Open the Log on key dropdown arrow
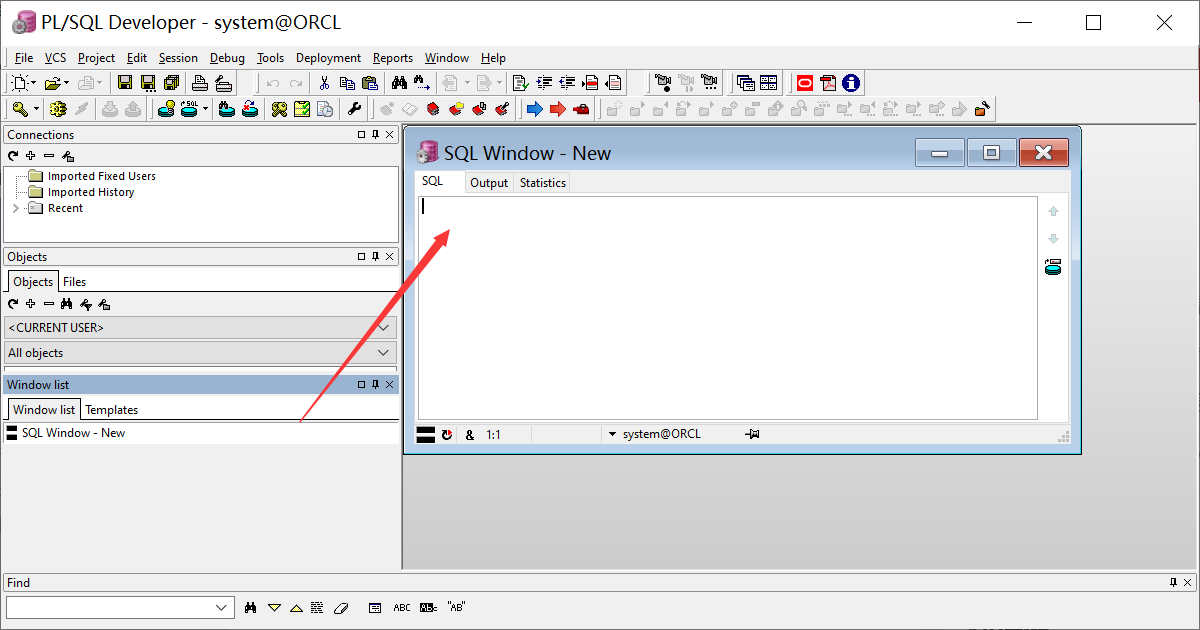 pos(37,109)
